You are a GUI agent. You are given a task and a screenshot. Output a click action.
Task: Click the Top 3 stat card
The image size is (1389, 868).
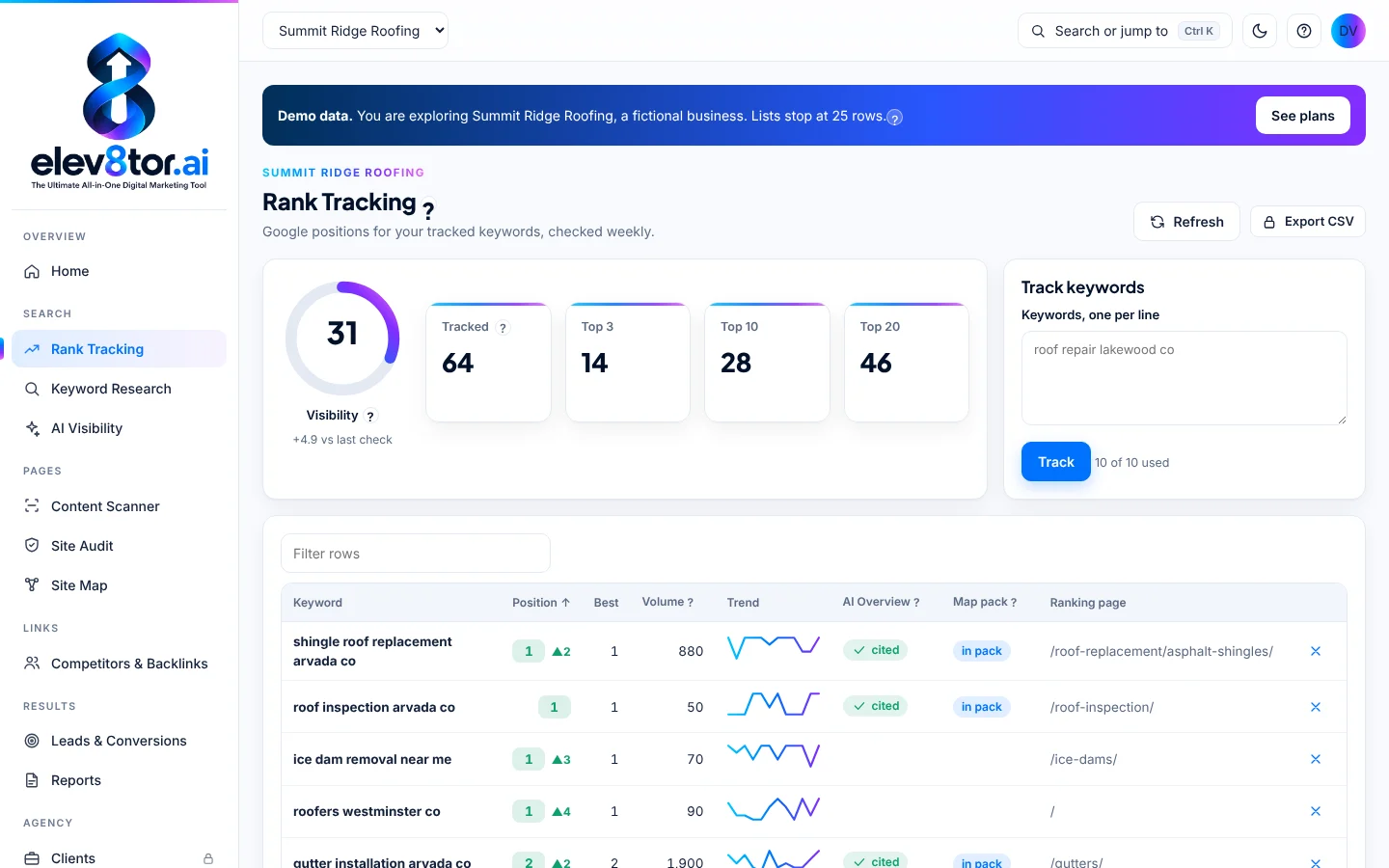pyautogui.click(x=628, y=363)
